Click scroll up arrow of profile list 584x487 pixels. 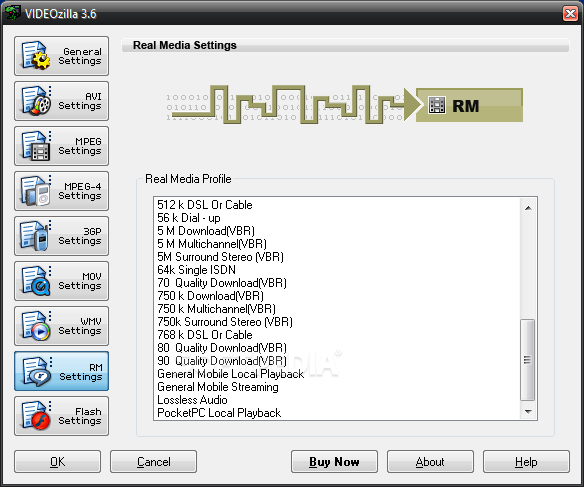coord(528,208)
